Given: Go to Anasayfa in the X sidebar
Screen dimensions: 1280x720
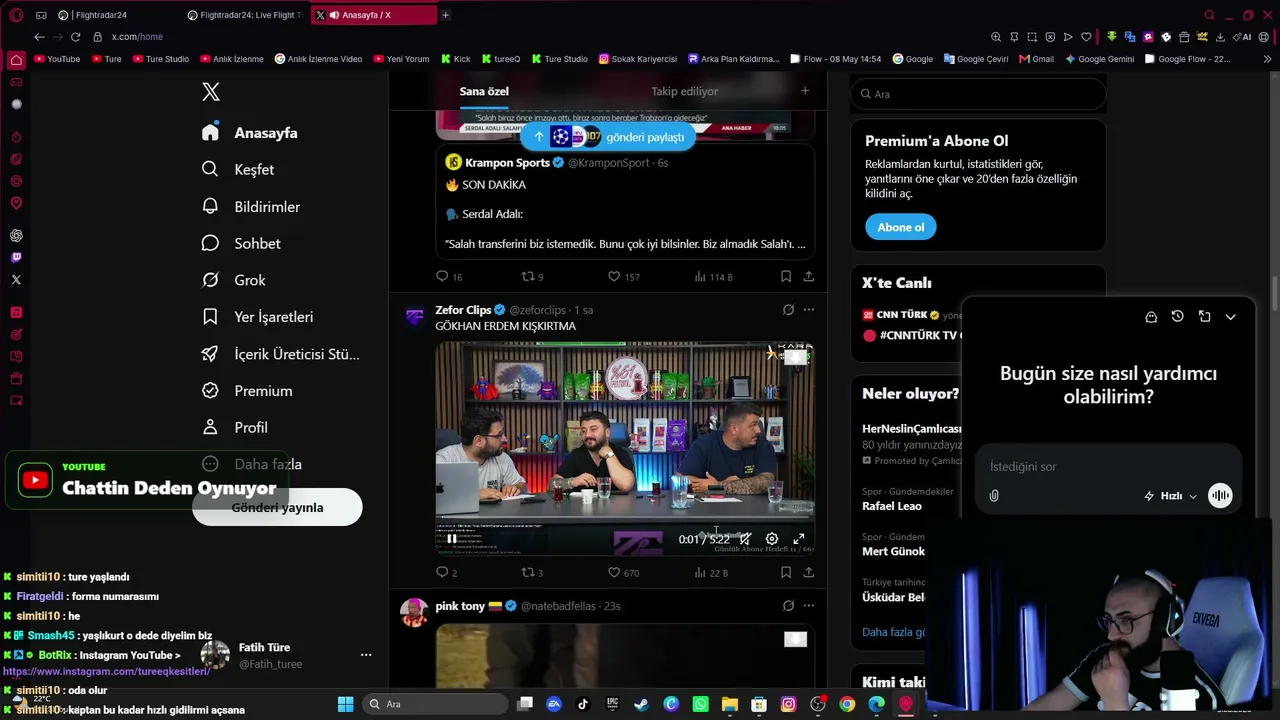Looking at the screenshot, I should coord(250,133).
